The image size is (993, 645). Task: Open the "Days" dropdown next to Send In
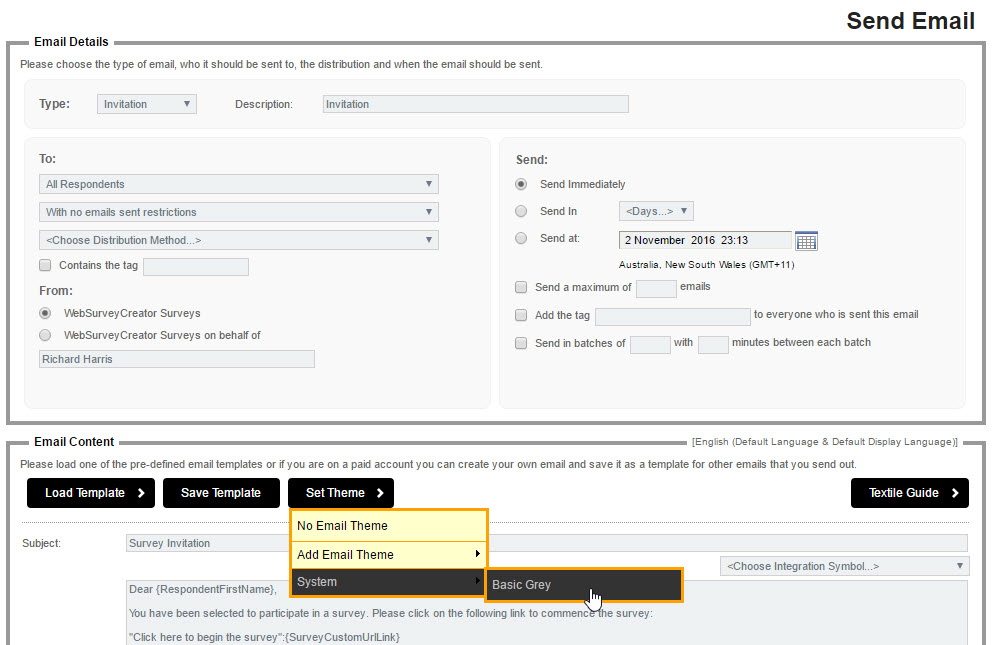tap(656, 210)
